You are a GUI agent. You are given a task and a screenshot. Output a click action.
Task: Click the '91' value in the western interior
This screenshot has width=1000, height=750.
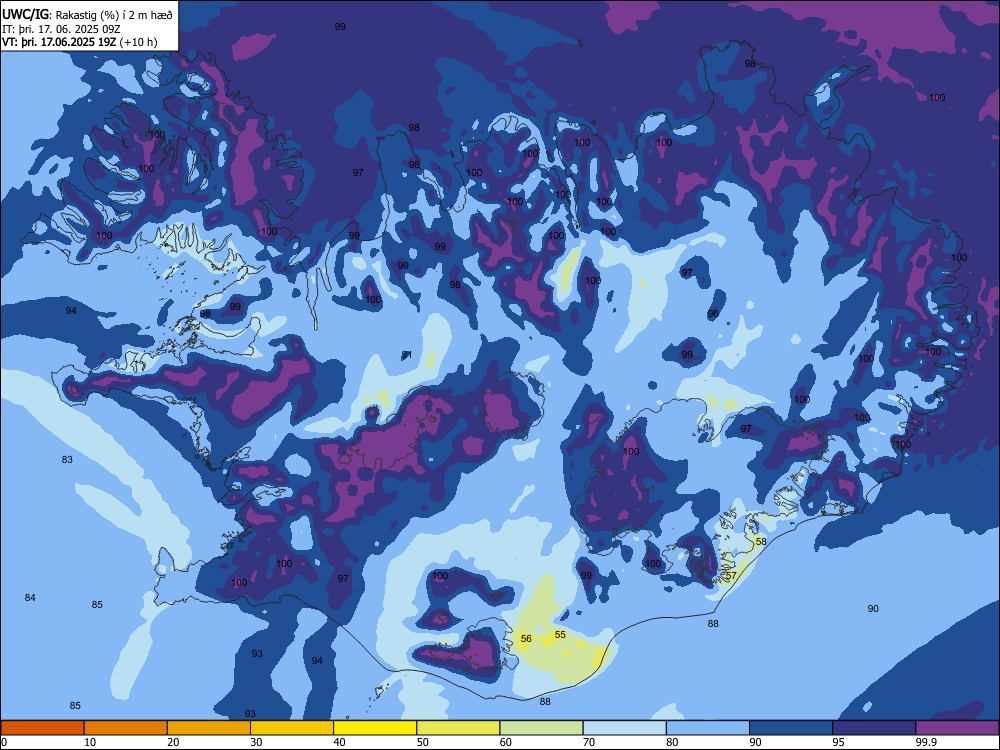tap(407, 355)
